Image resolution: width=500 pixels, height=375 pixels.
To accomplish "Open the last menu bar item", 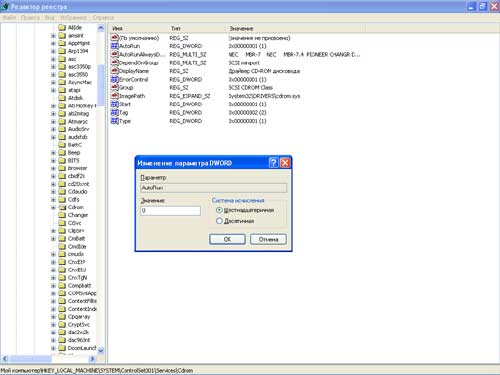I will point(103,17).
